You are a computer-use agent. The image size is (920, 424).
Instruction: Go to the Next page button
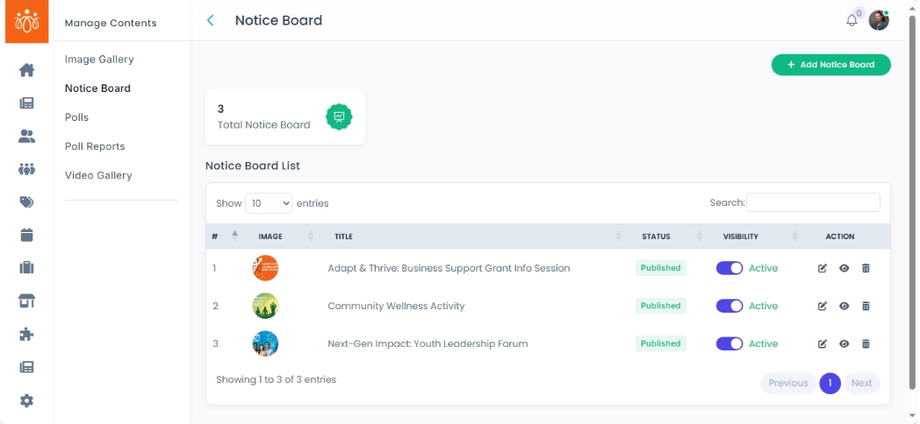[861, 383]
